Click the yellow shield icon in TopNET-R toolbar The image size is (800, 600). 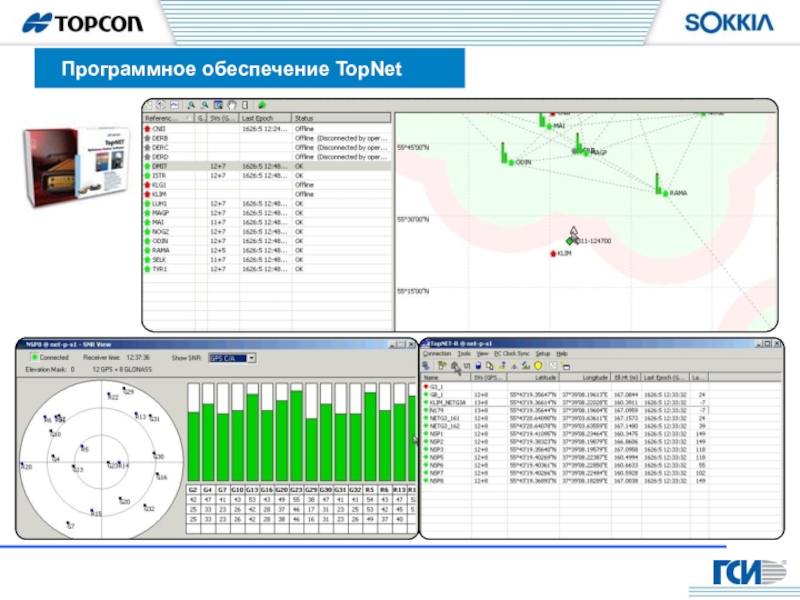pyautogui.click(x=537, y=366)
